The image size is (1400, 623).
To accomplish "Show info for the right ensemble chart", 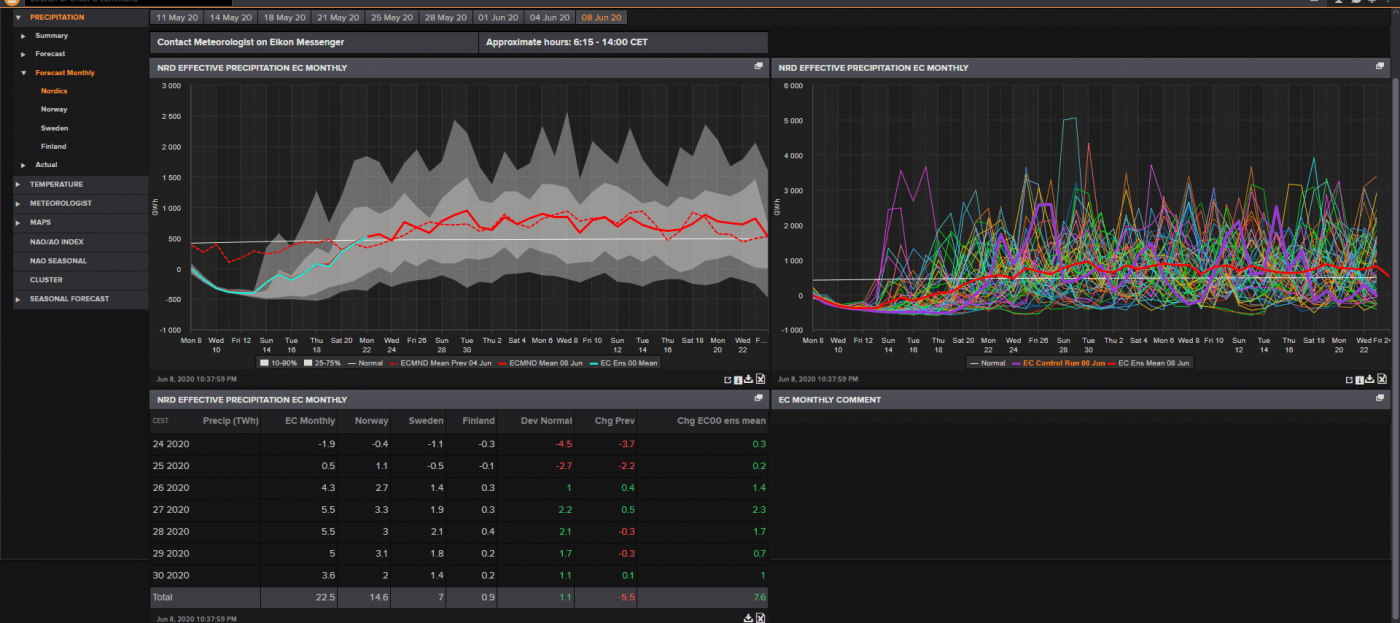I will [1360, 379].
